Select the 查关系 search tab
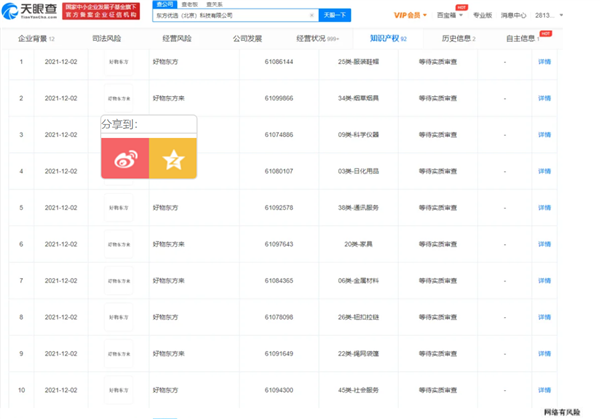600x419 pixels. [214, 4]
